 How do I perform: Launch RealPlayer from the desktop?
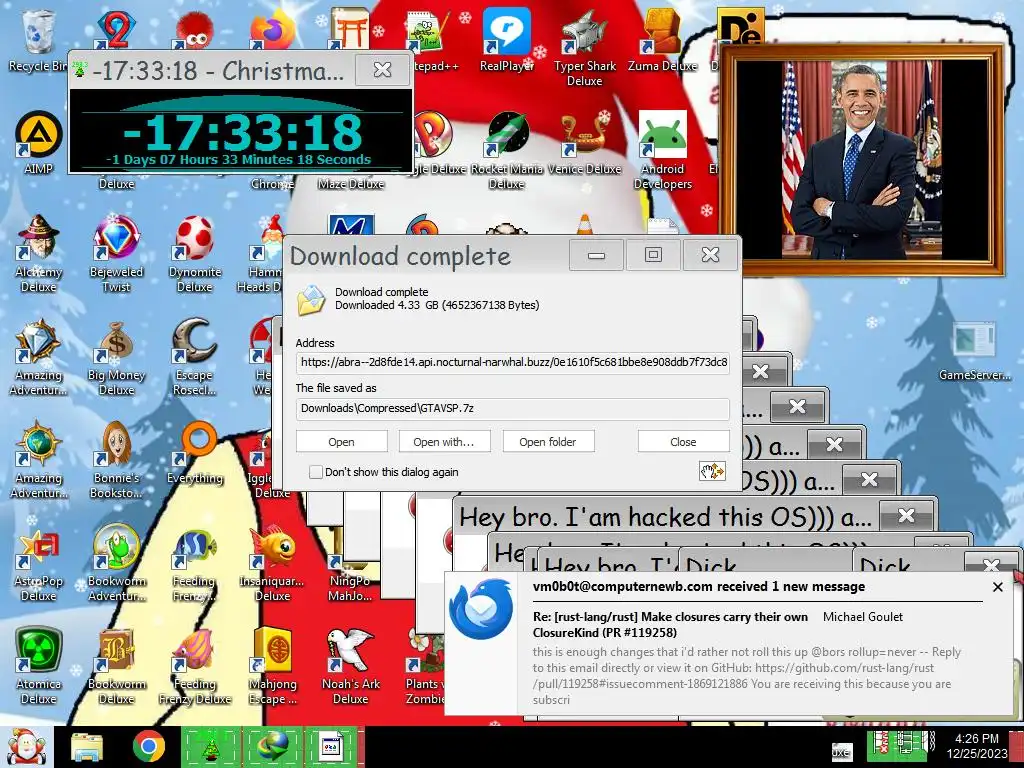[x=507, y=39]
